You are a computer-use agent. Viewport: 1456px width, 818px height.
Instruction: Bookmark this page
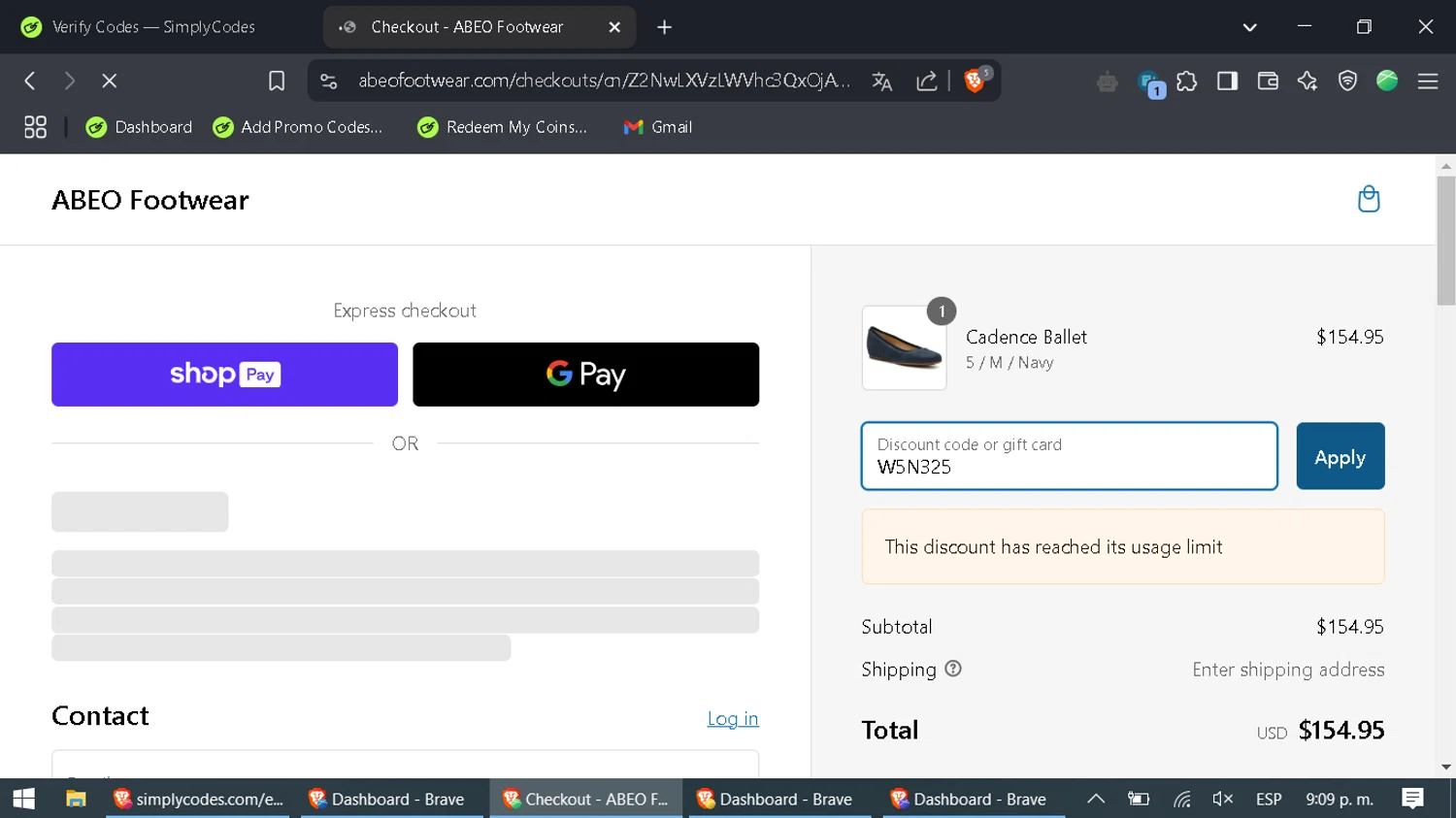277,81
